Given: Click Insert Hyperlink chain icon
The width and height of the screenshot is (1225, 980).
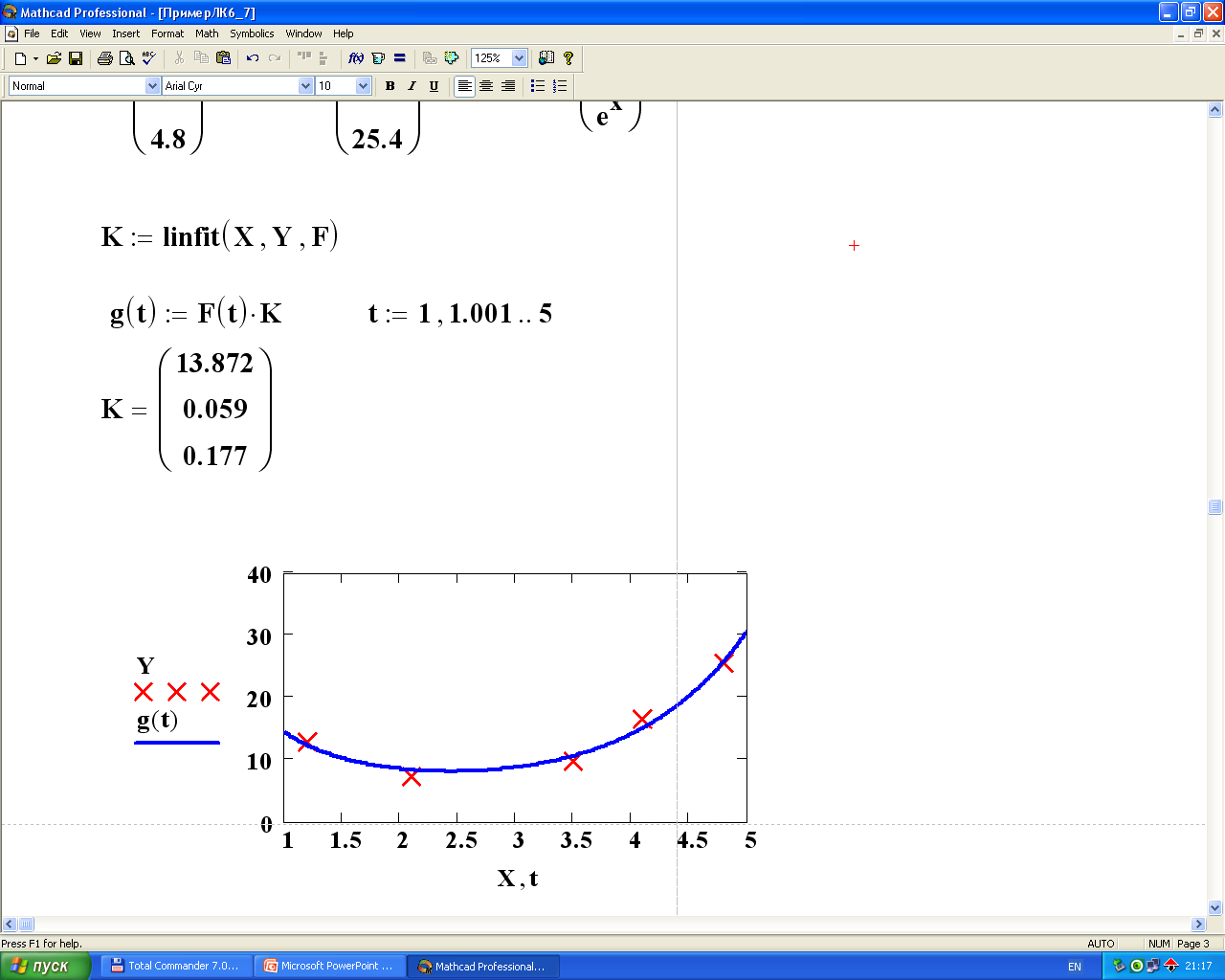Looking at the screenshot, I should click(x=430, y=58).
